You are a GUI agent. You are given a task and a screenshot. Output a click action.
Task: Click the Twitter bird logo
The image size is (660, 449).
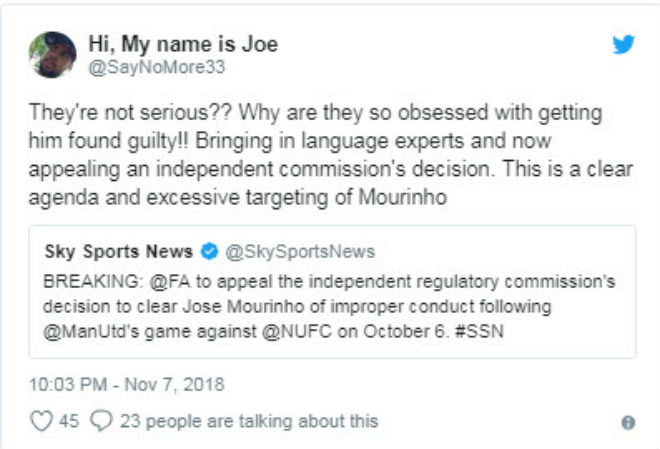click(x=623, y=45)
